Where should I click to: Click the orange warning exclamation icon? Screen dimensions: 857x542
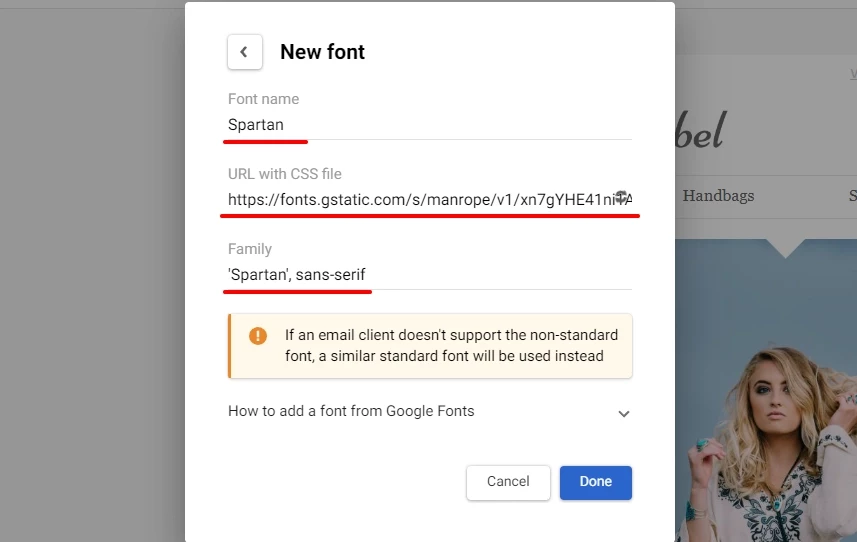258,335
